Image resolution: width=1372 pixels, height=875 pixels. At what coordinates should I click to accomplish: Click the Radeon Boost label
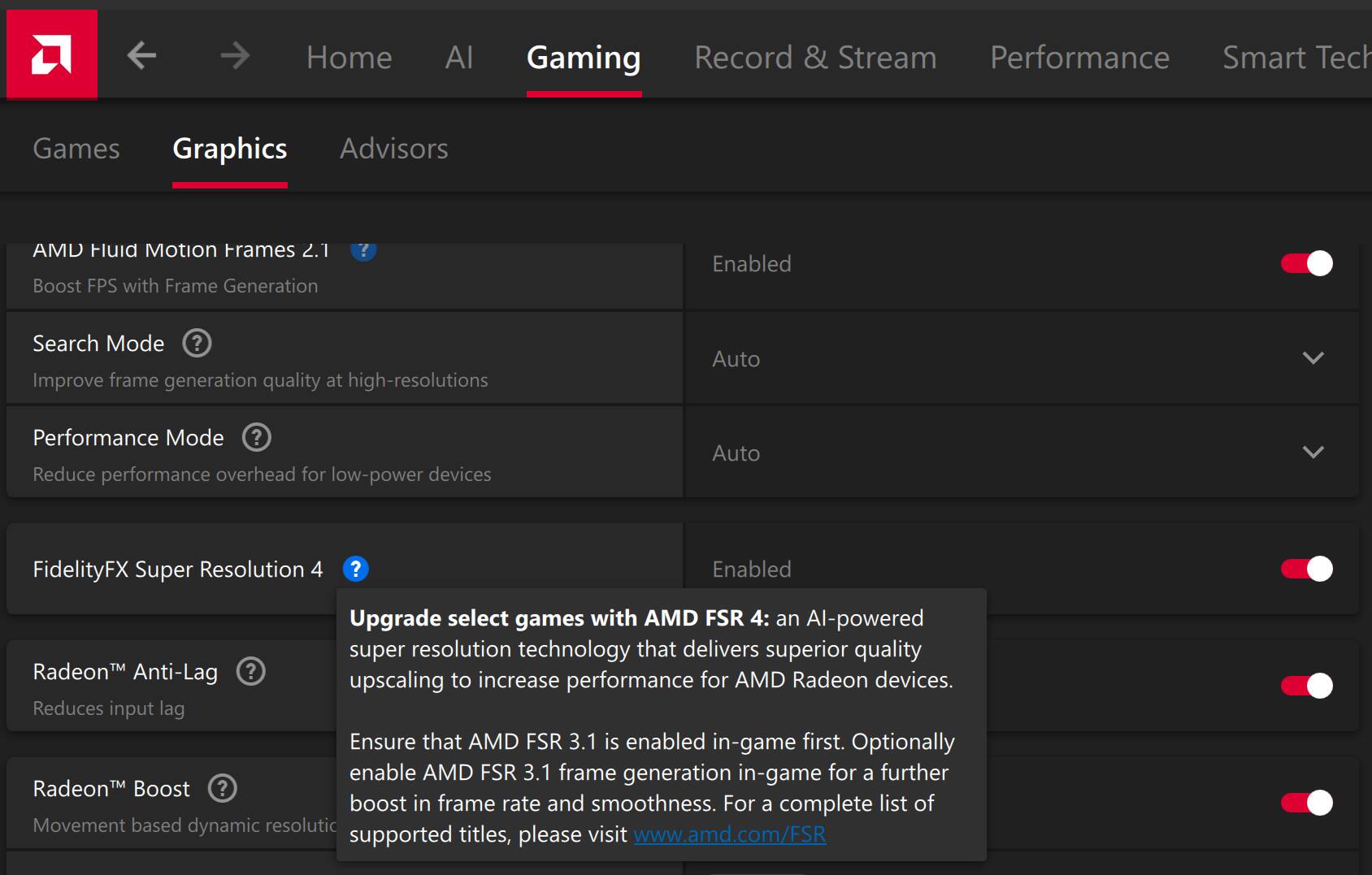click(111, 789)
